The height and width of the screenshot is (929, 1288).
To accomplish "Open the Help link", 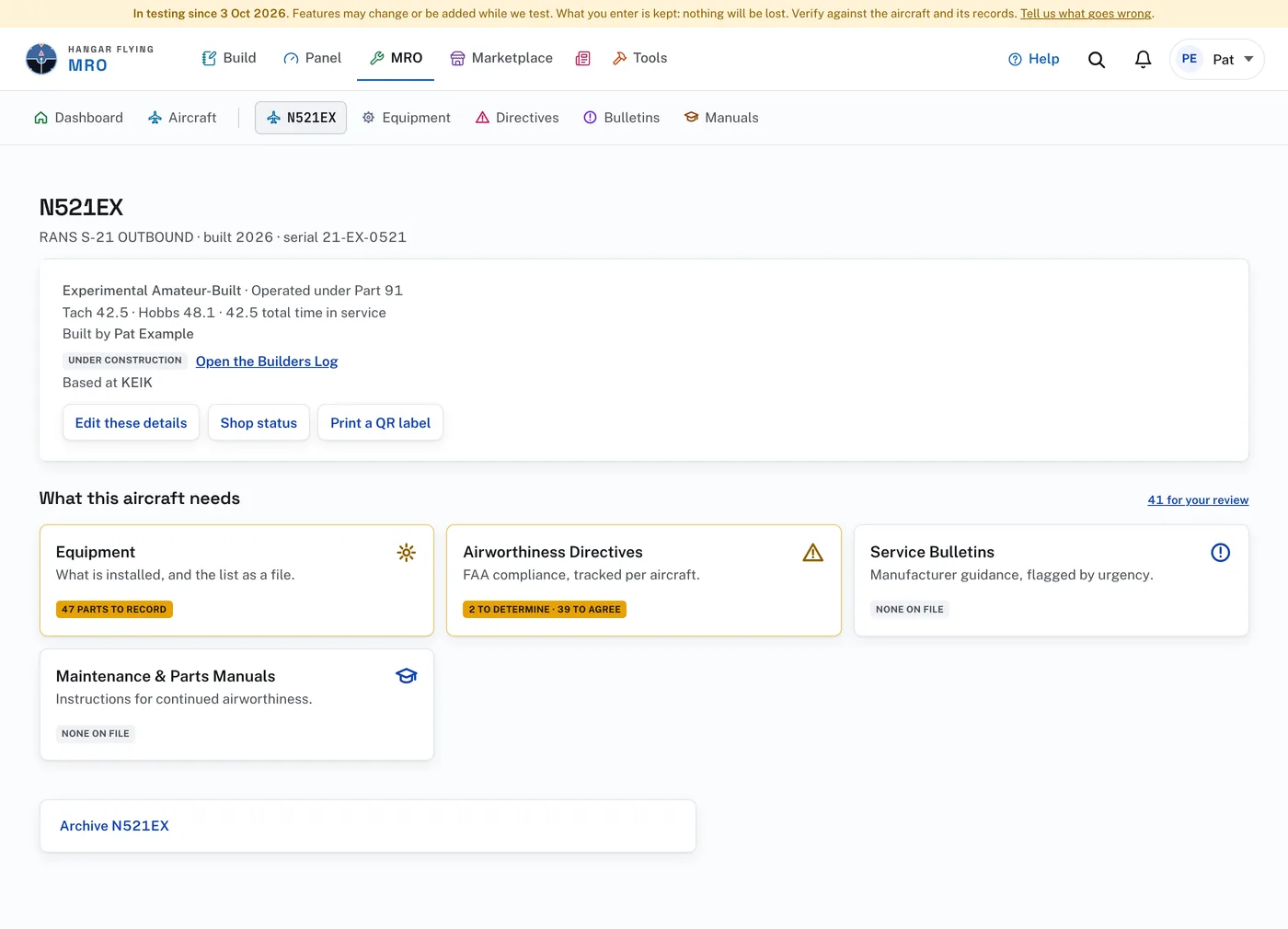I will pyautogui.click(x=1033, y=59).
